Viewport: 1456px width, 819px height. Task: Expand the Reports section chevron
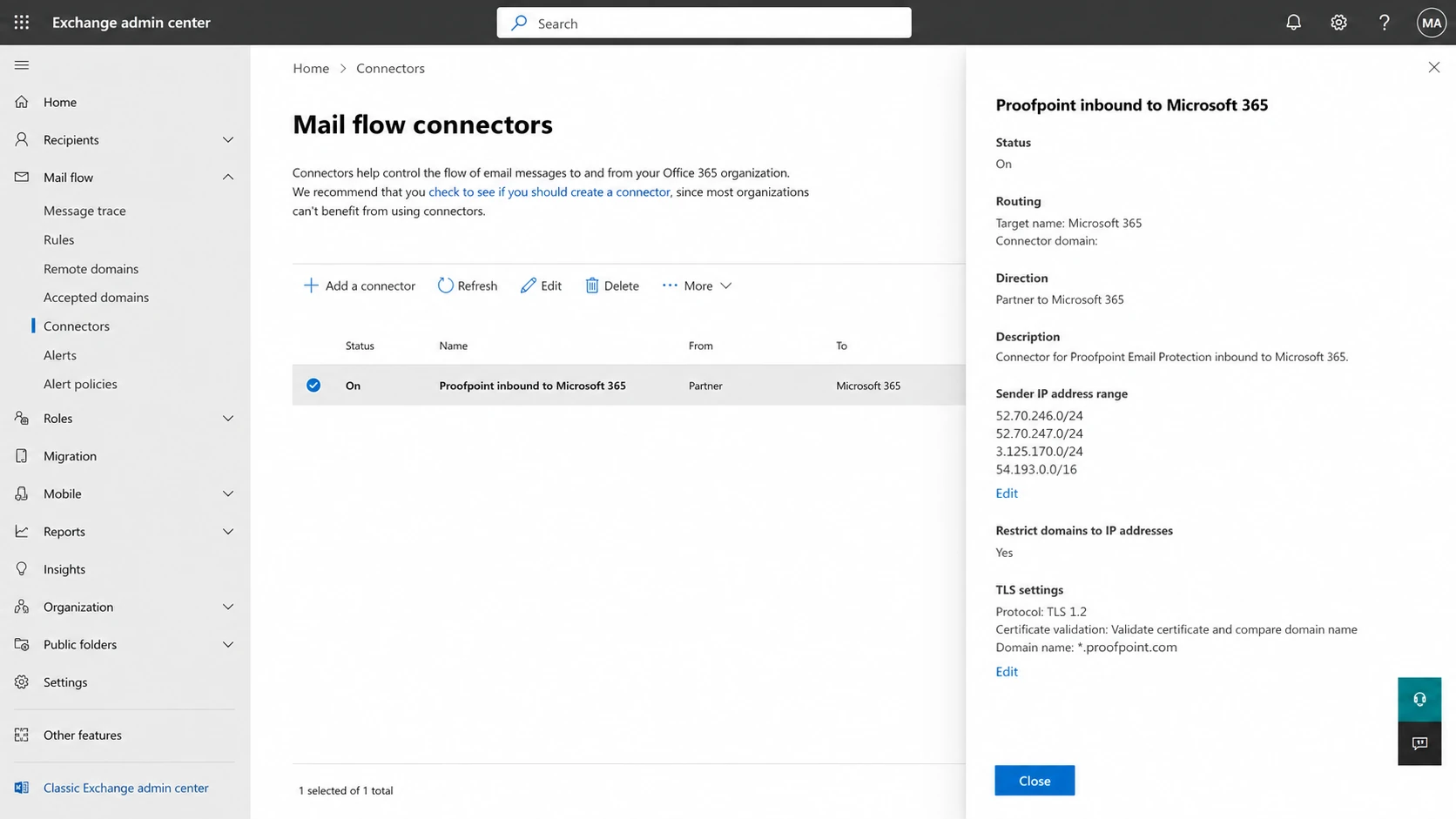[x=227, y=531]
